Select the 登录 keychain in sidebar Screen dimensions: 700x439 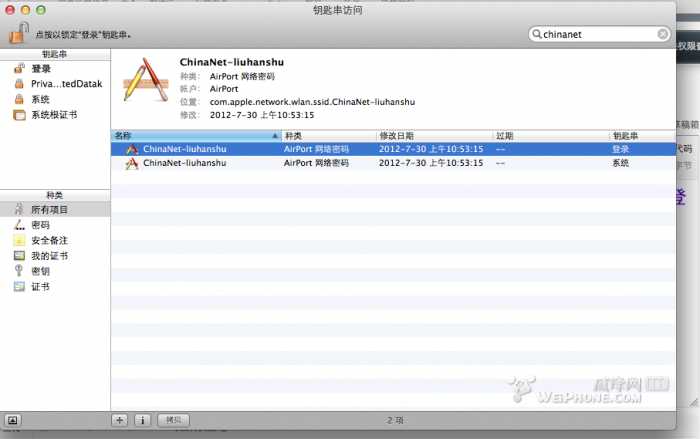tap(40, 69)
